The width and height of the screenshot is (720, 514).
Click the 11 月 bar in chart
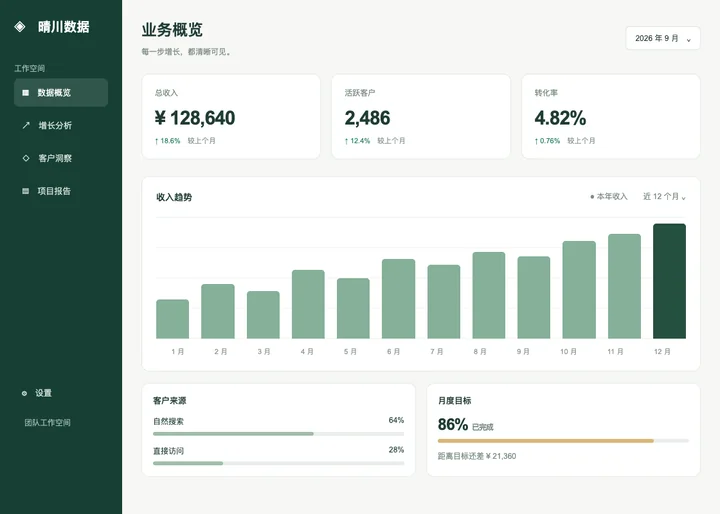[x=624, y=286]
